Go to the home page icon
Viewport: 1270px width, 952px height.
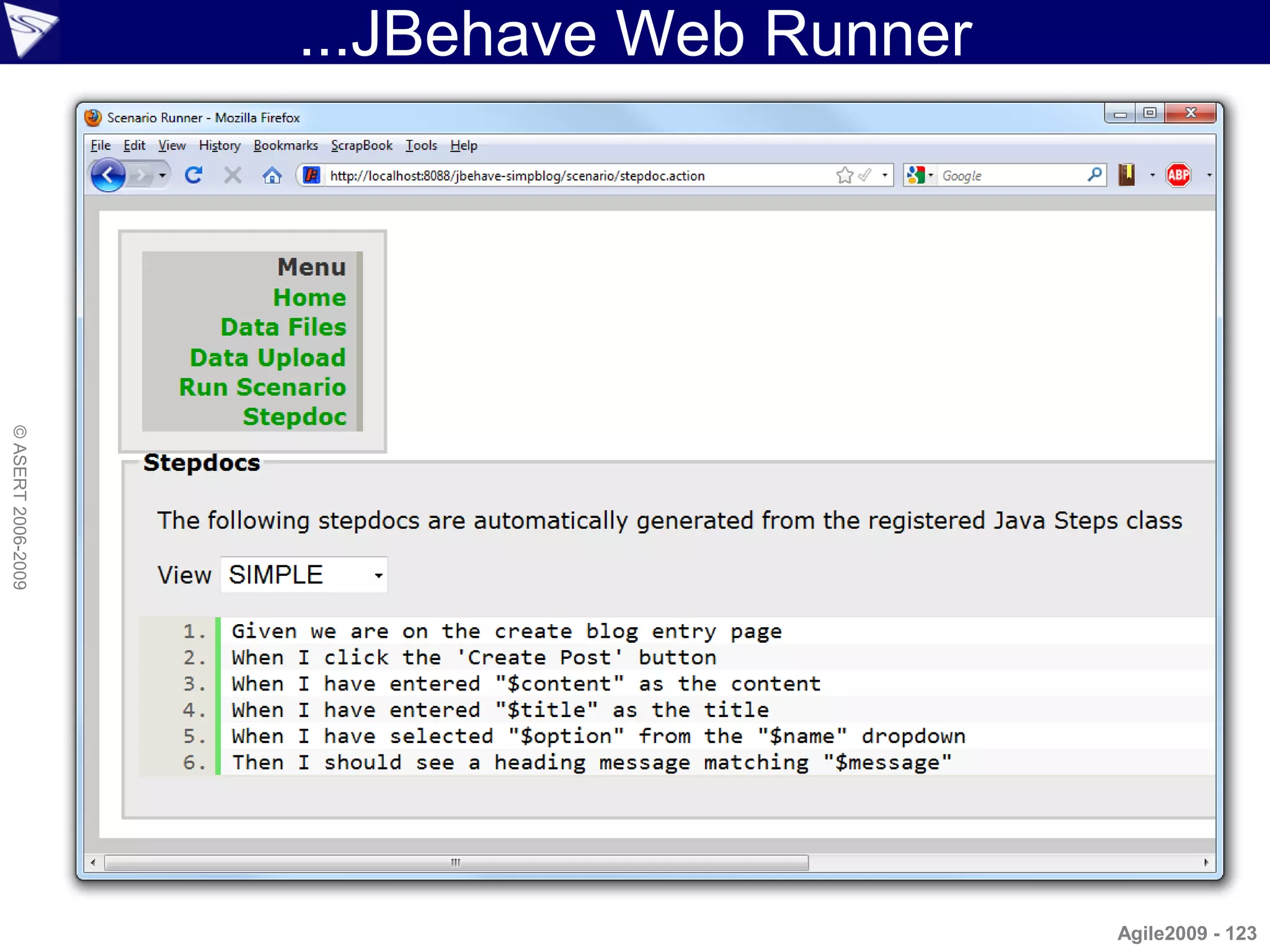272,175
